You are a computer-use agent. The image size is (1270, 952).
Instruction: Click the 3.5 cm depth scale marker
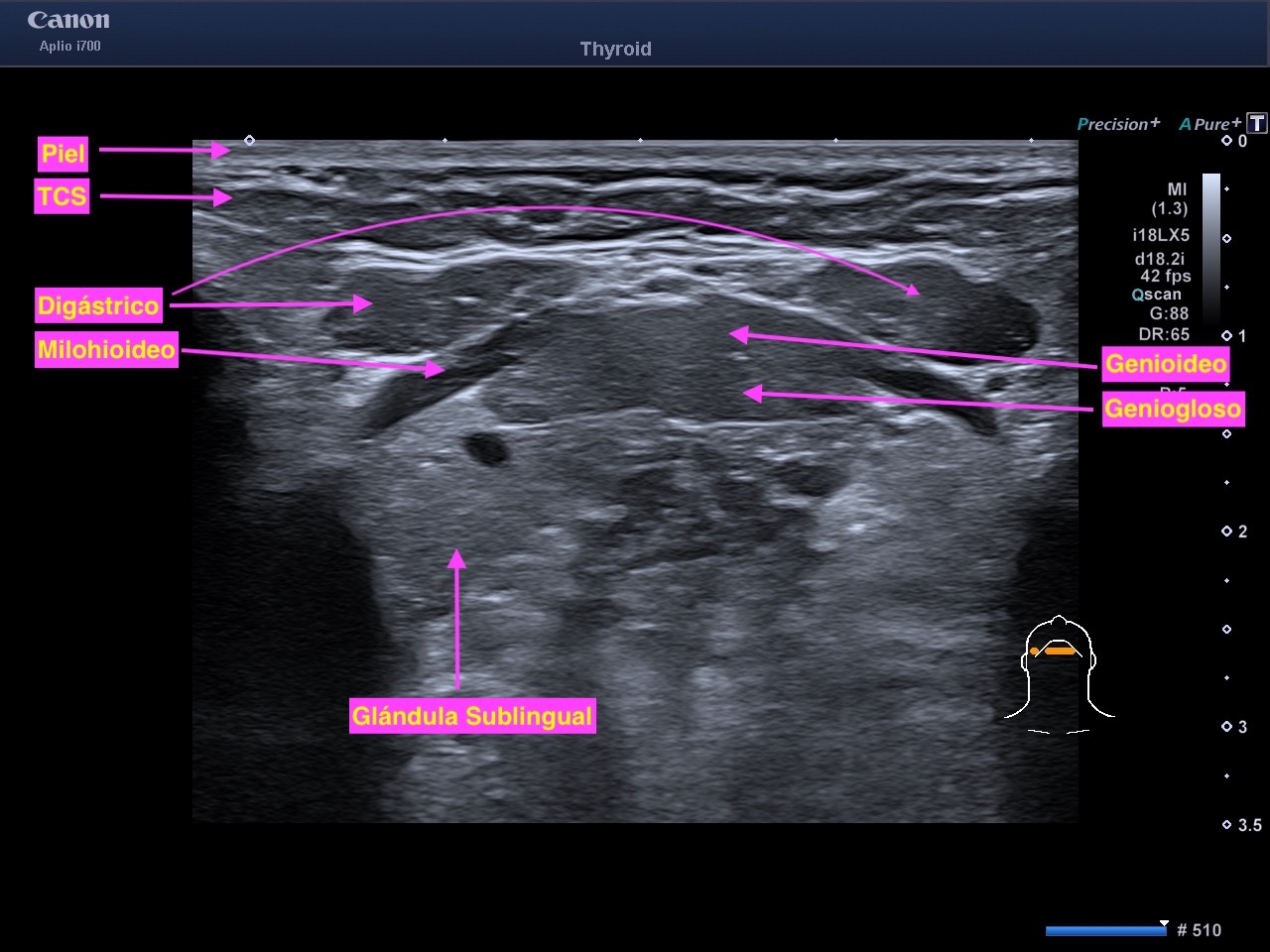(x=1227, y=825)
